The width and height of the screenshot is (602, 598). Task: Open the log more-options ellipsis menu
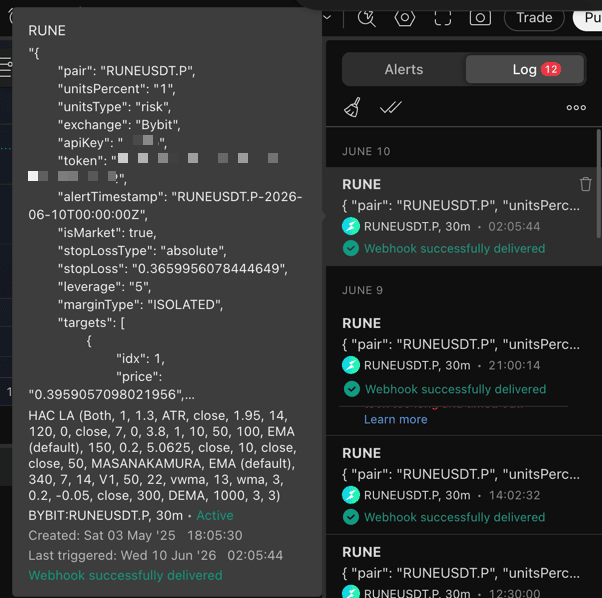point(576,108)
